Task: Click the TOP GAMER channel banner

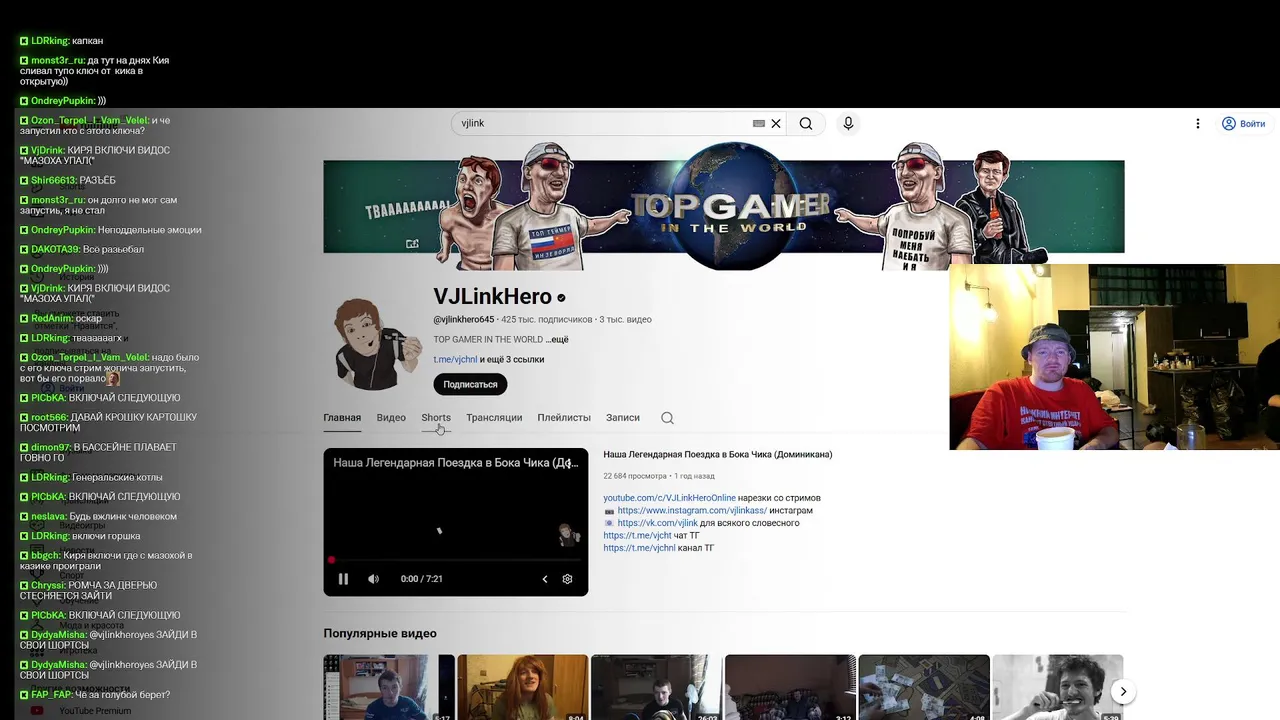Action: [x=724, y=206]
